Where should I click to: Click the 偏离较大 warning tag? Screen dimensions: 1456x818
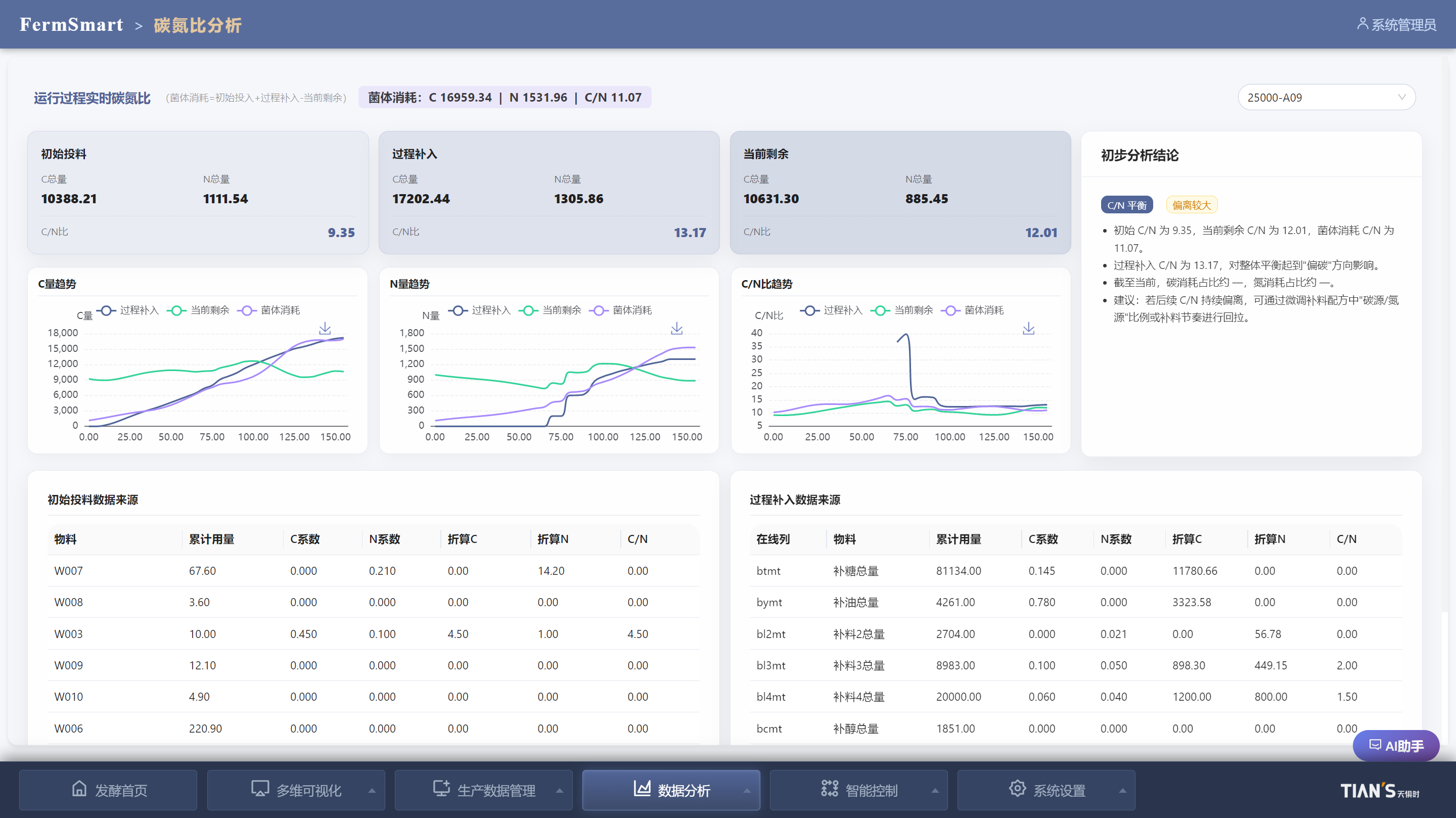coord(1192,205)
